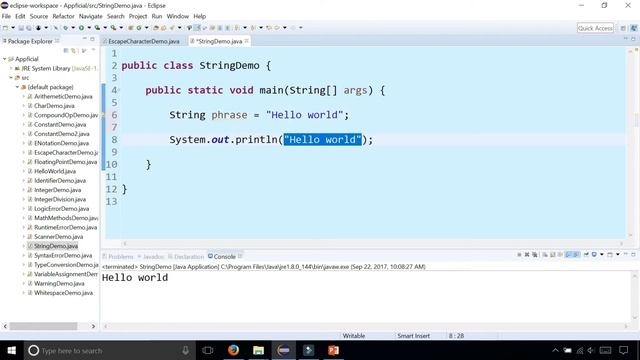Expand the ArithemeticDemo.java tree arrow
Image resolution: width=640 pixels, height=360 pixels.
[24, 96]
